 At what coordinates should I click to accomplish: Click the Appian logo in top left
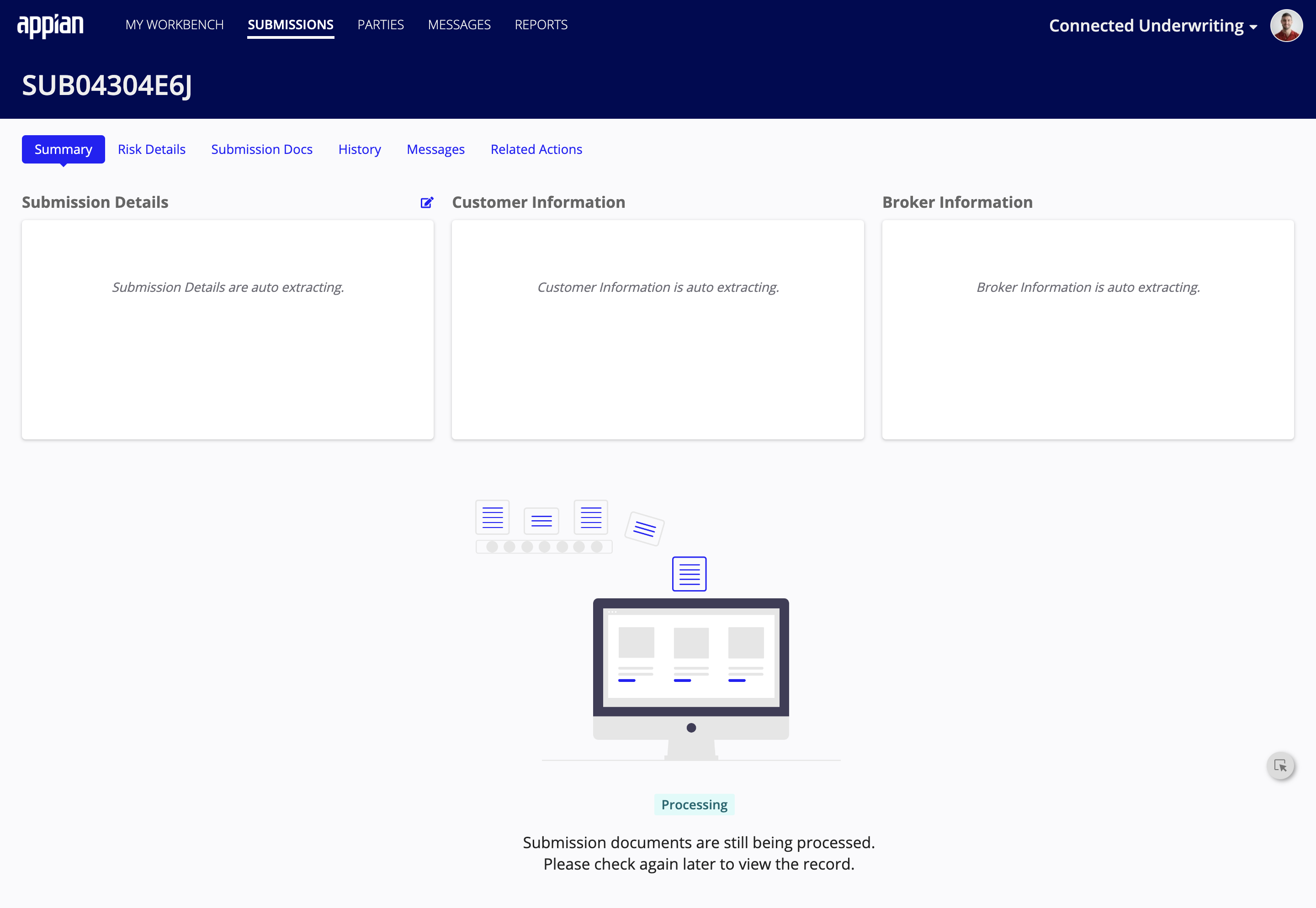(x=51, y=24)
